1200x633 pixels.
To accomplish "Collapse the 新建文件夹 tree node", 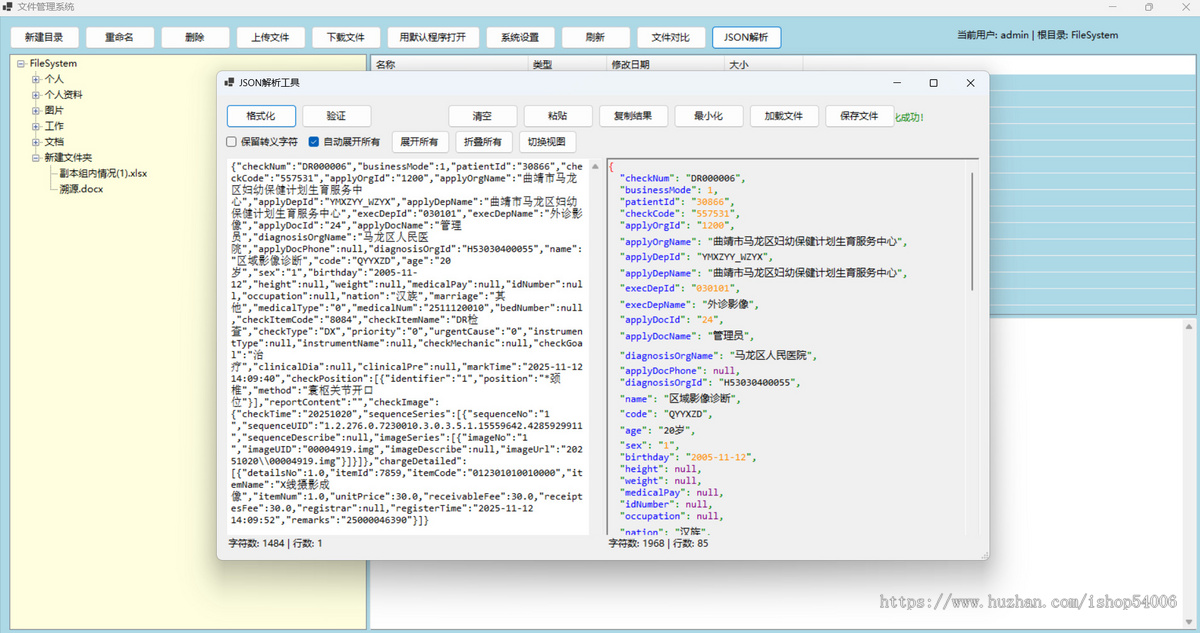I will (x=36, y=158).
